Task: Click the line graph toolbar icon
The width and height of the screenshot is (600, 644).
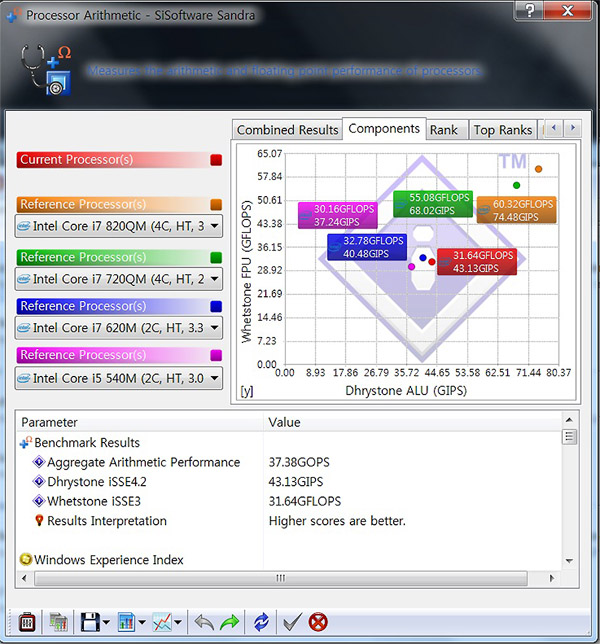Action: click(x=162, y=622)
